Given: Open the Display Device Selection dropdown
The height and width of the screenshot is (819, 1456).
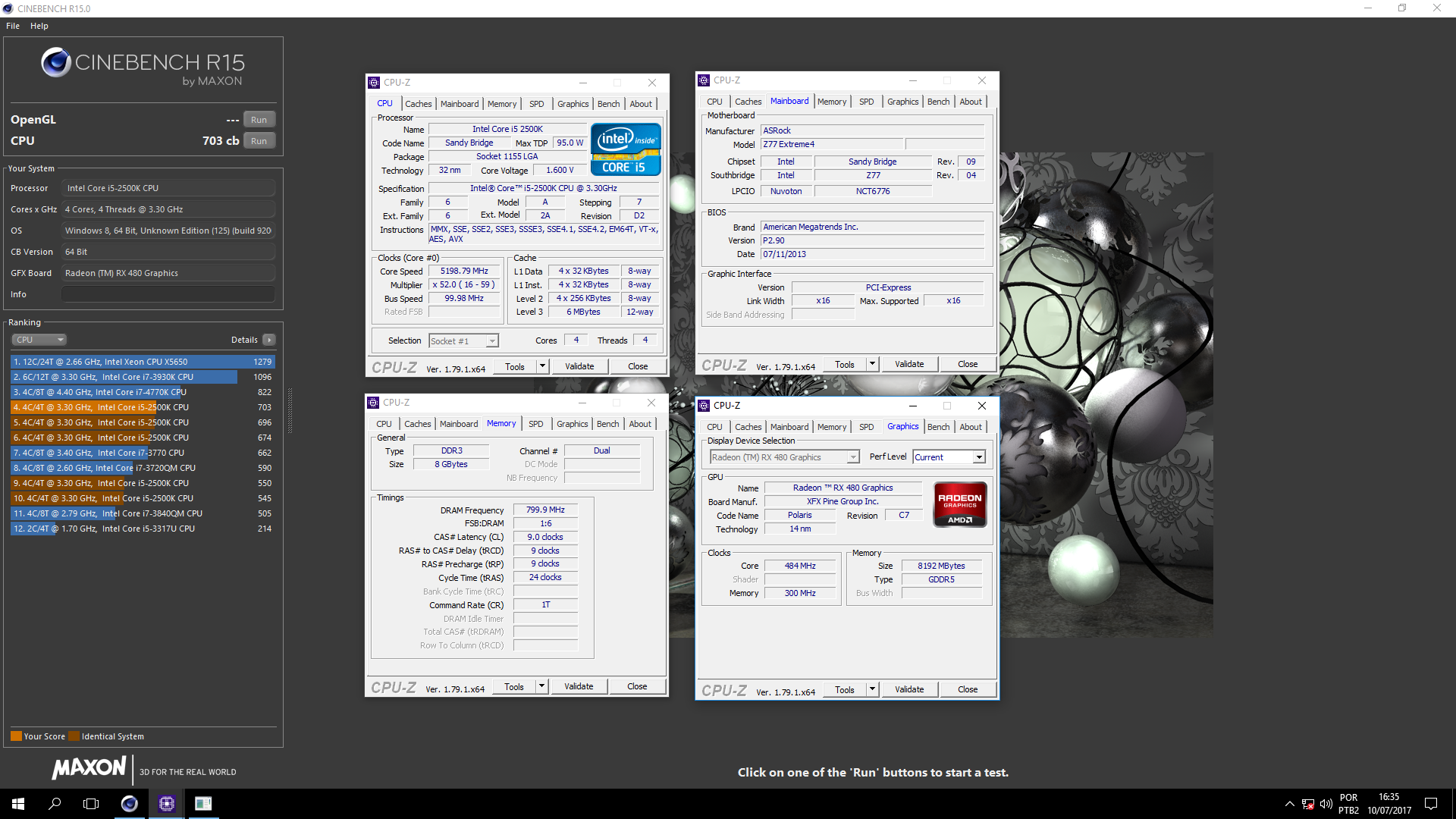Looking at the screenshot, I should coord(784,457).
